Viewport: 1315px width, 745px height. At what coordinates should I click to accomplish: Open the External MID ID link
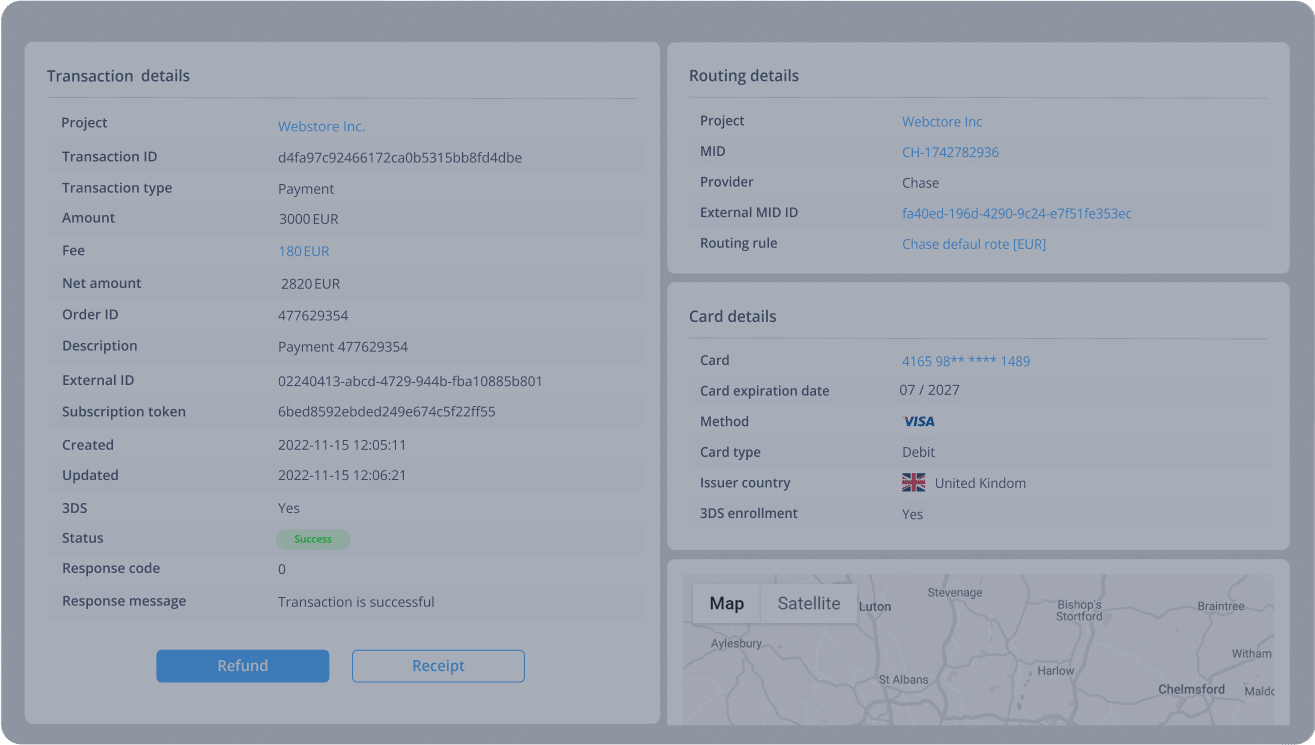click(1017, 212)
